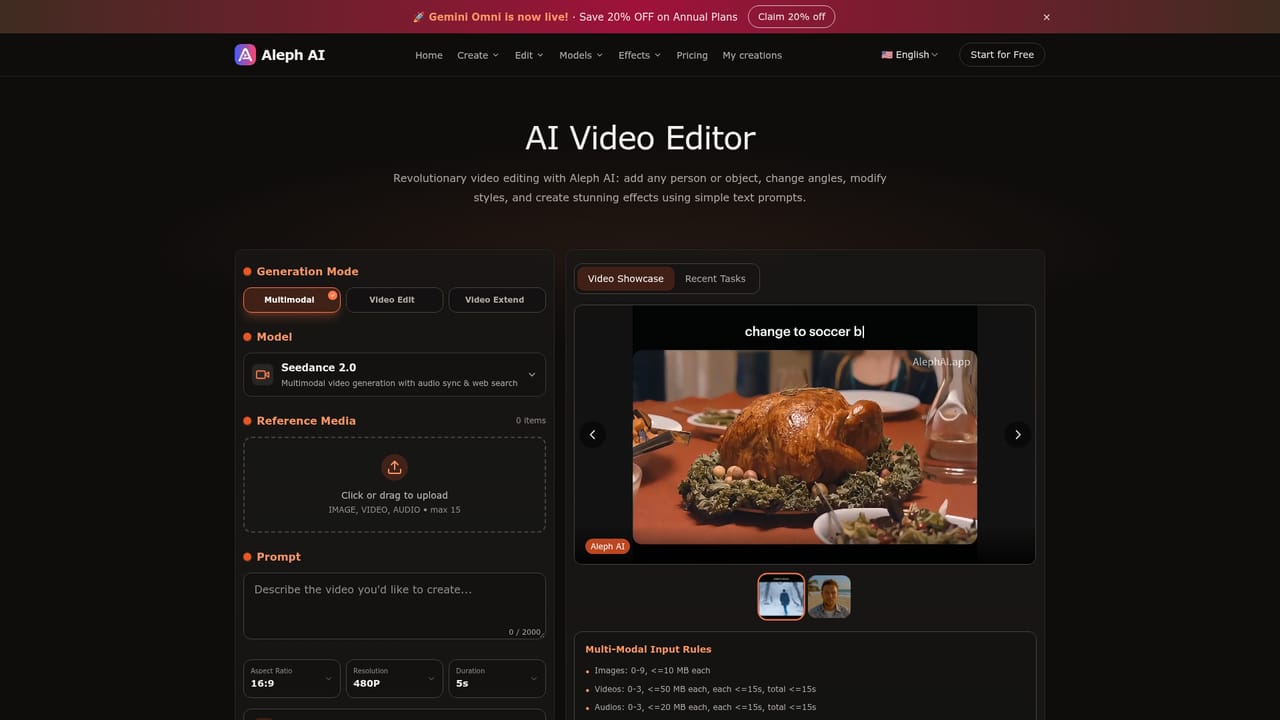Image resolution: width=1280 pixels, height=720 pixels.
Task: Expand the Models navigation menu
Action: (581, 55)
